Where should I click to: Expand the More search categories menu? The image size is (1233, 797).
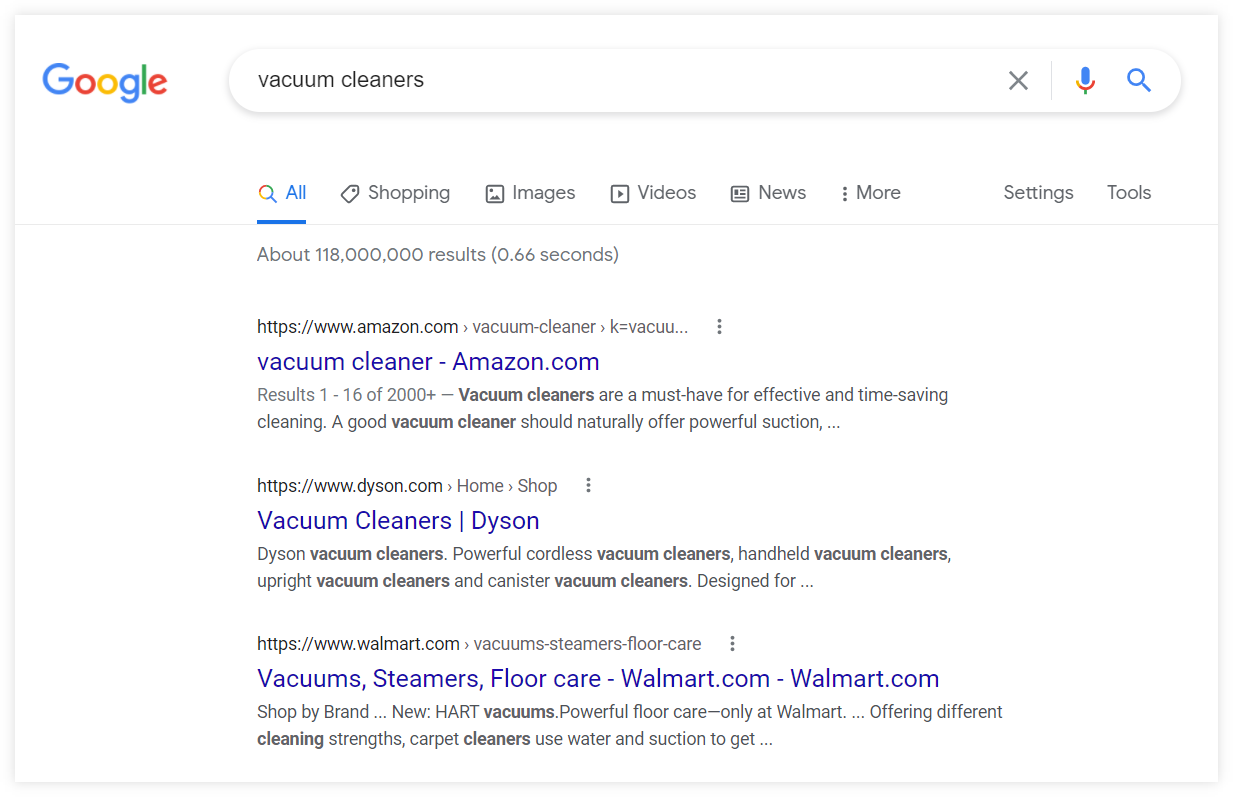pos(870,193)
